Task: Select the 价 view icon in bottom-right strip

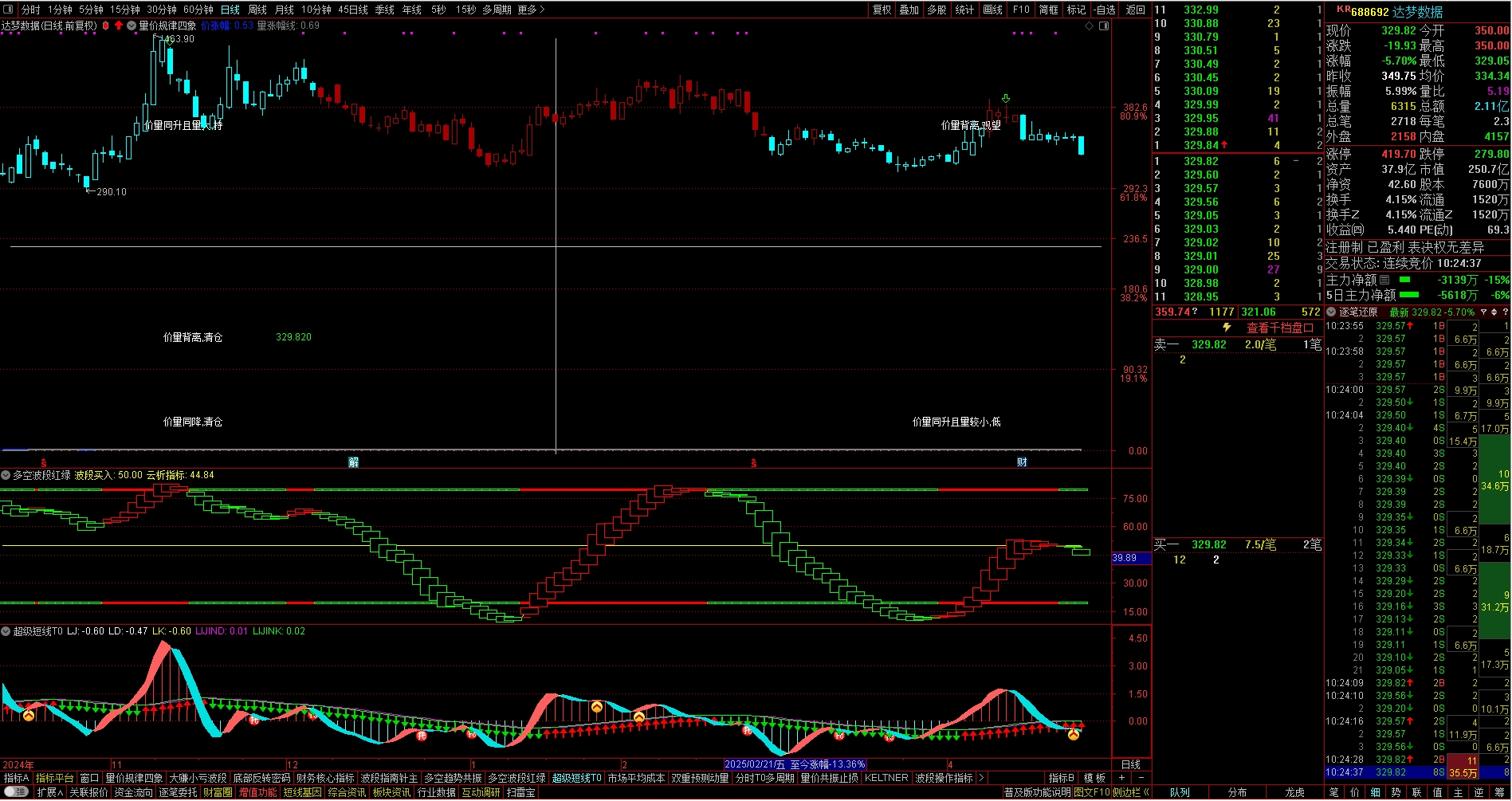Action: click(x=1355, y=792)
